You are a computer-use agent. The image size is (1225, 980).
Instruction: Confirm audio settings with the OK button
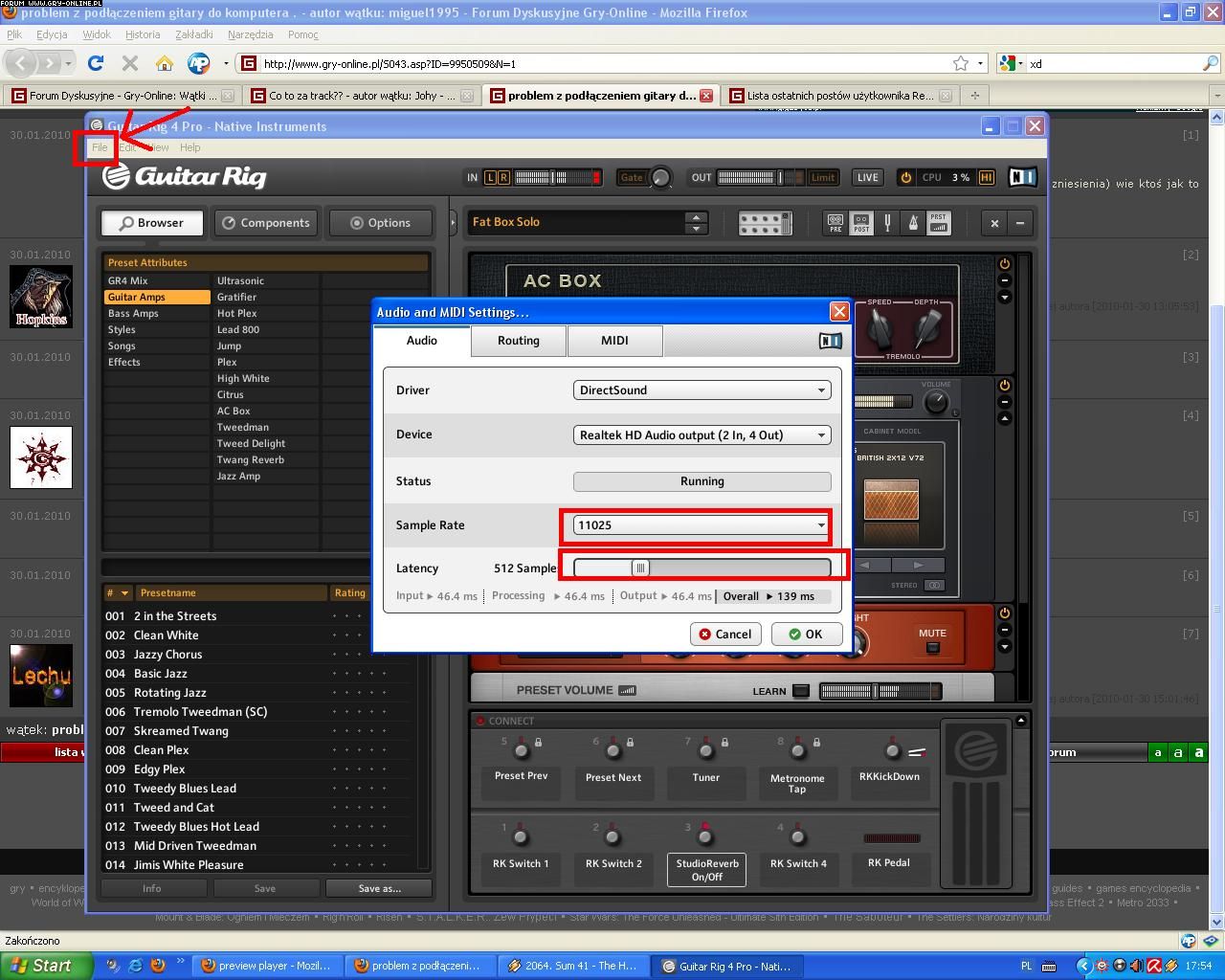806,634
